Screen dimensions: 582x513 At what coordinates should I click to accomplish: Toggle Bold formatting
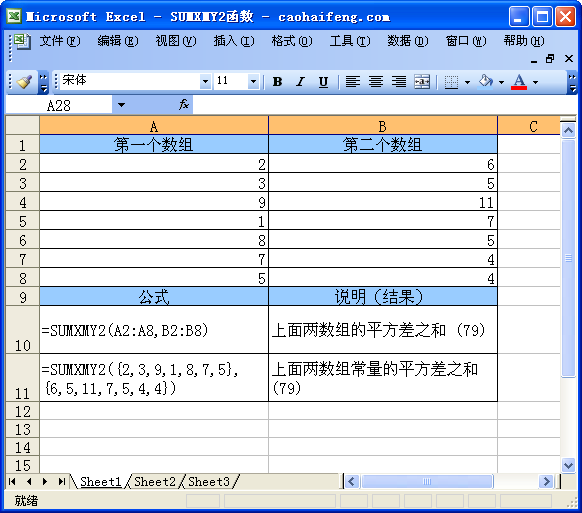coord(277,82)
